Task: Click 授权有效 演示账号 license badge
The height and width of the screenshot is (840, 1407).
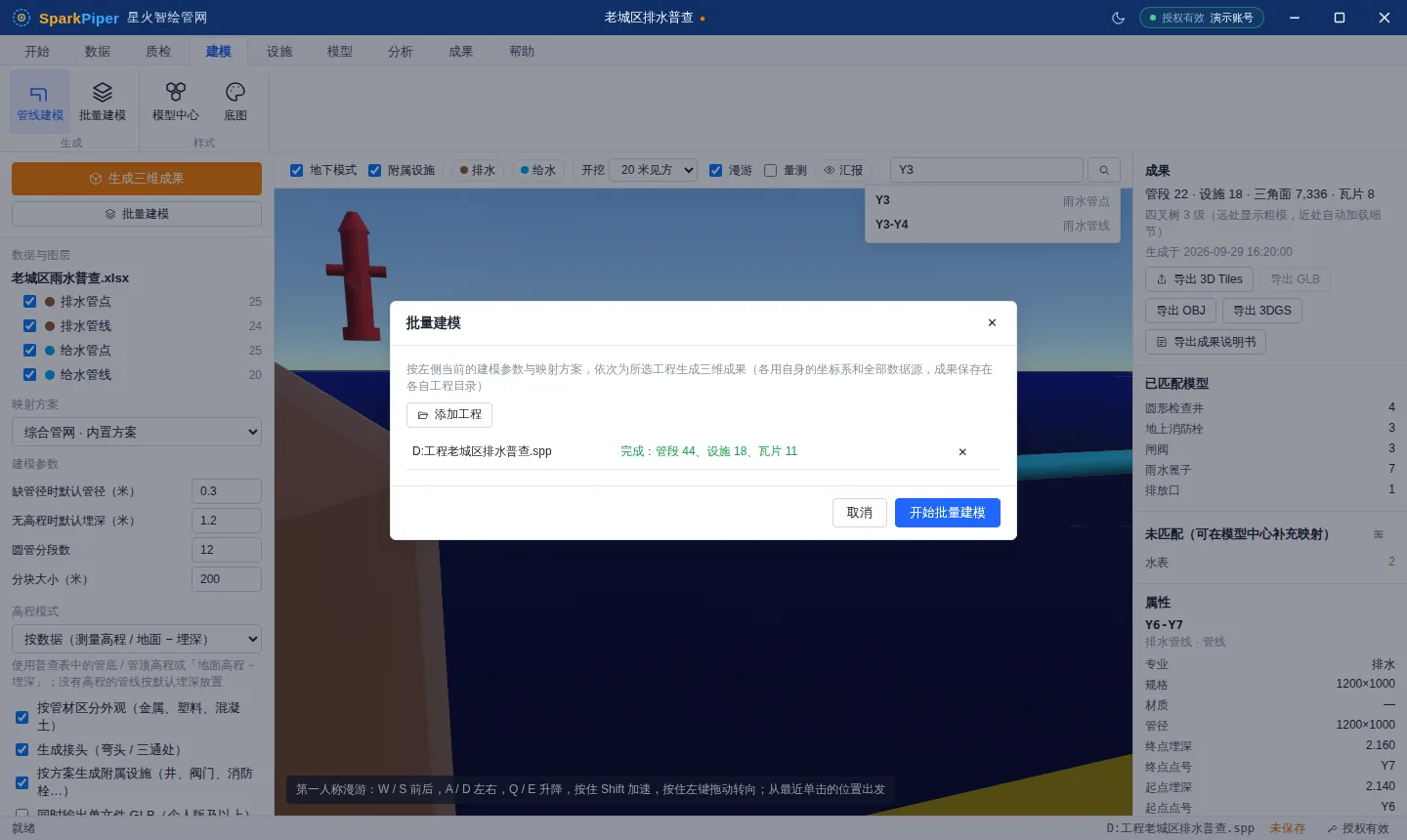Action: (x=1202, y=18)
